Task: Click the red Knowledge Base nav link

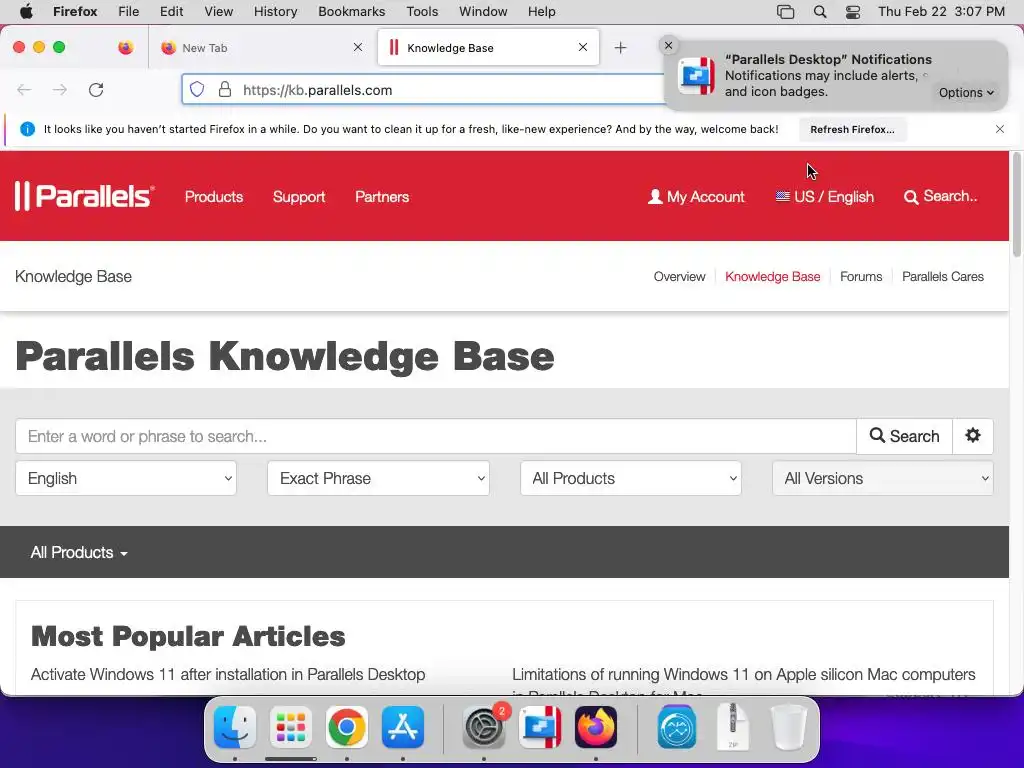Action: point(773,276)
